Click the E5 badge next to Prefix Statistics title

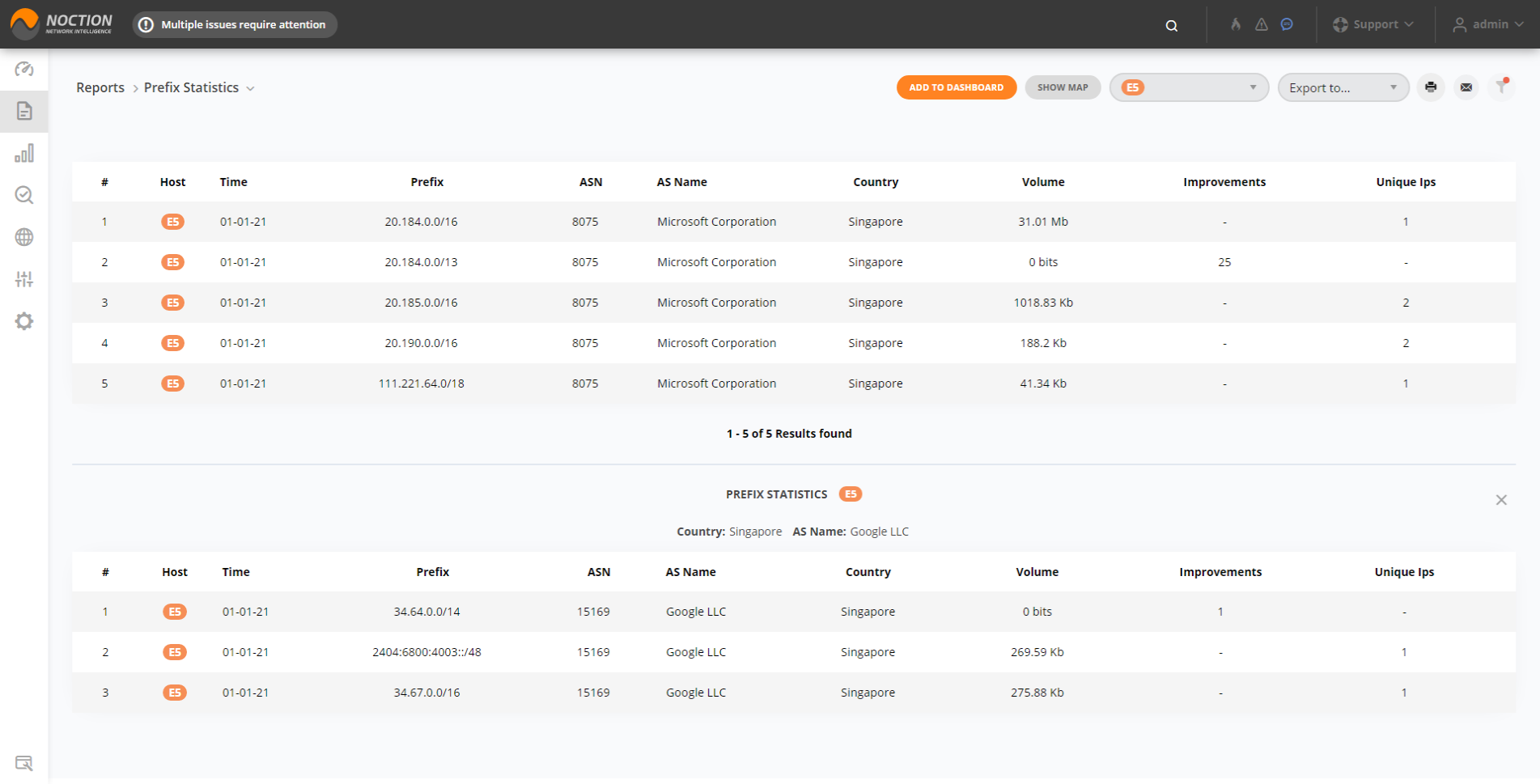(851, 494)
